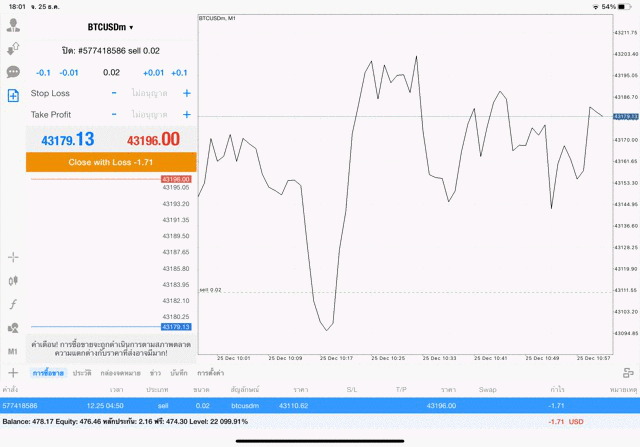The image size is (640, 447).
Task: Change the chart type candlestick icon
Action: [13, 280]
